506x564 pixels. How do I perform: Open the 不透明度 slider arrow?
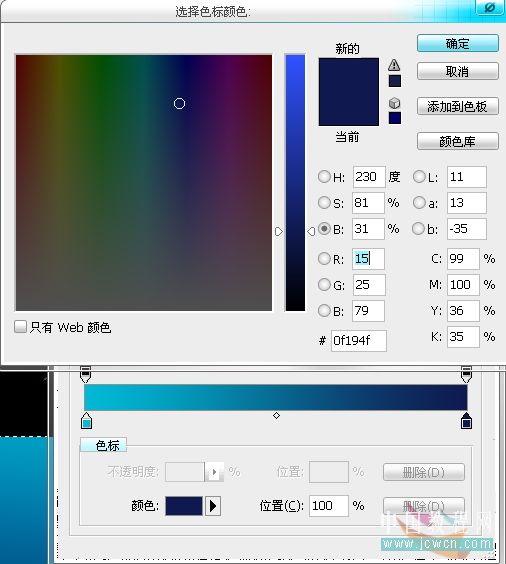point(214,472)
